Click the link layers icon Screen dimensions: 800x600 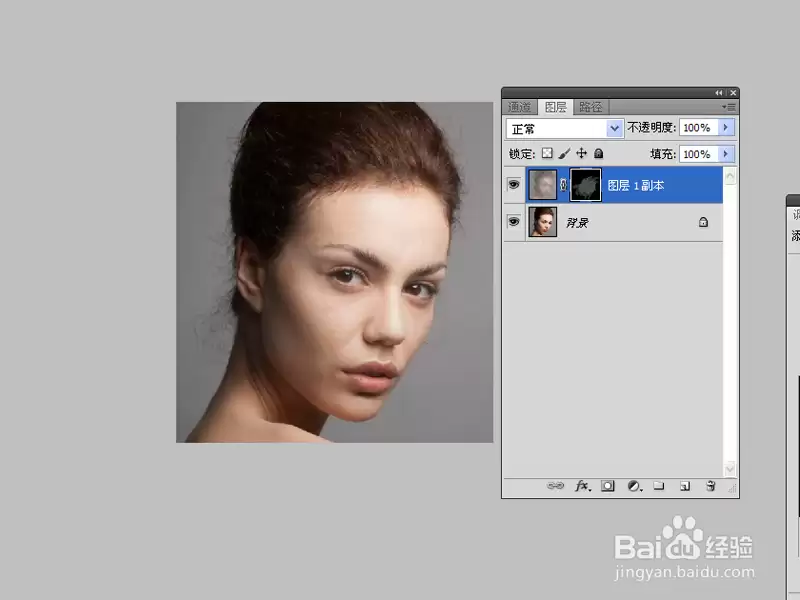click(555, 485)
